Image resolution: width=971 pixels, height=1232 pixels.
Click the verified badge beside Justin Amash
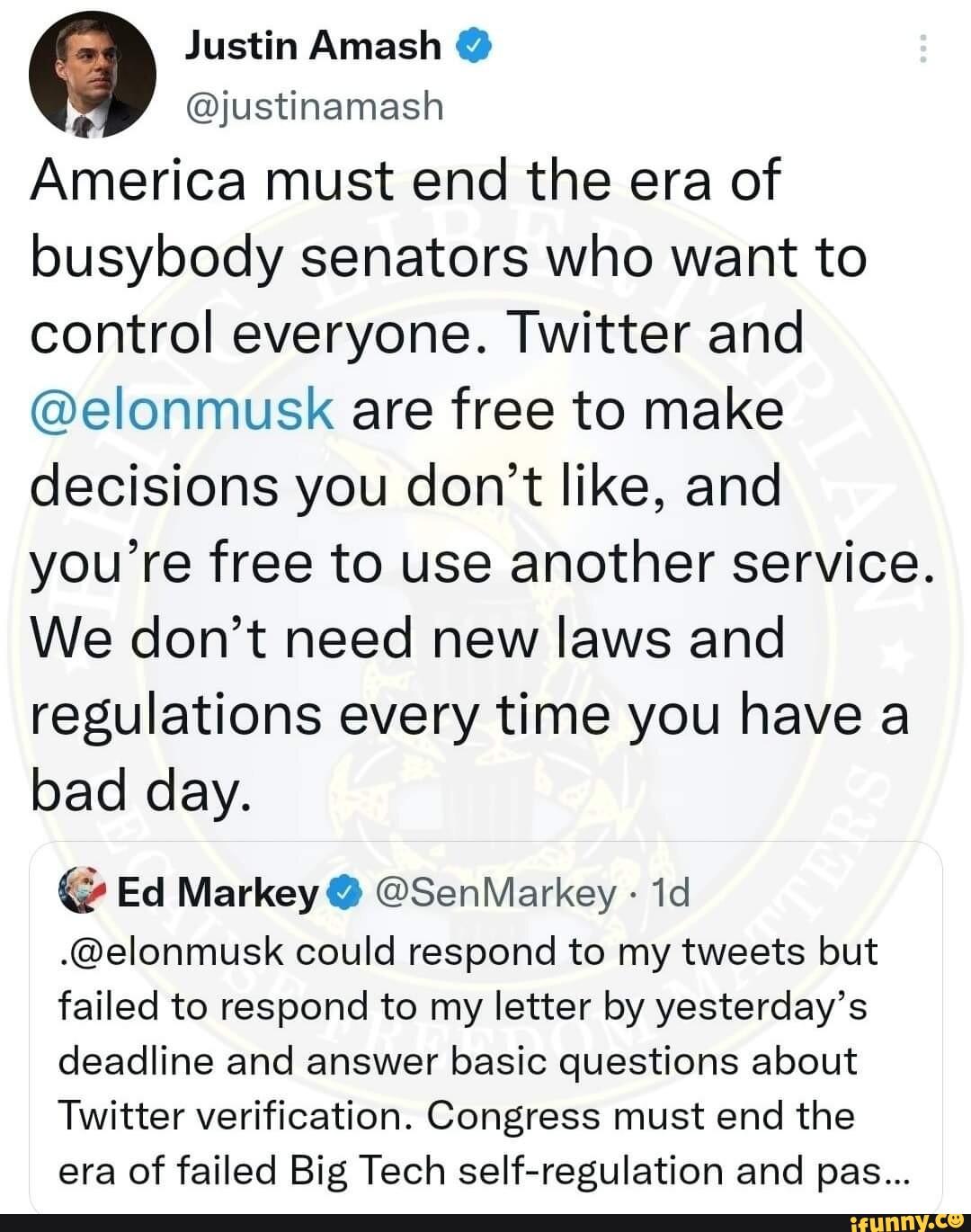coord(475,45)
